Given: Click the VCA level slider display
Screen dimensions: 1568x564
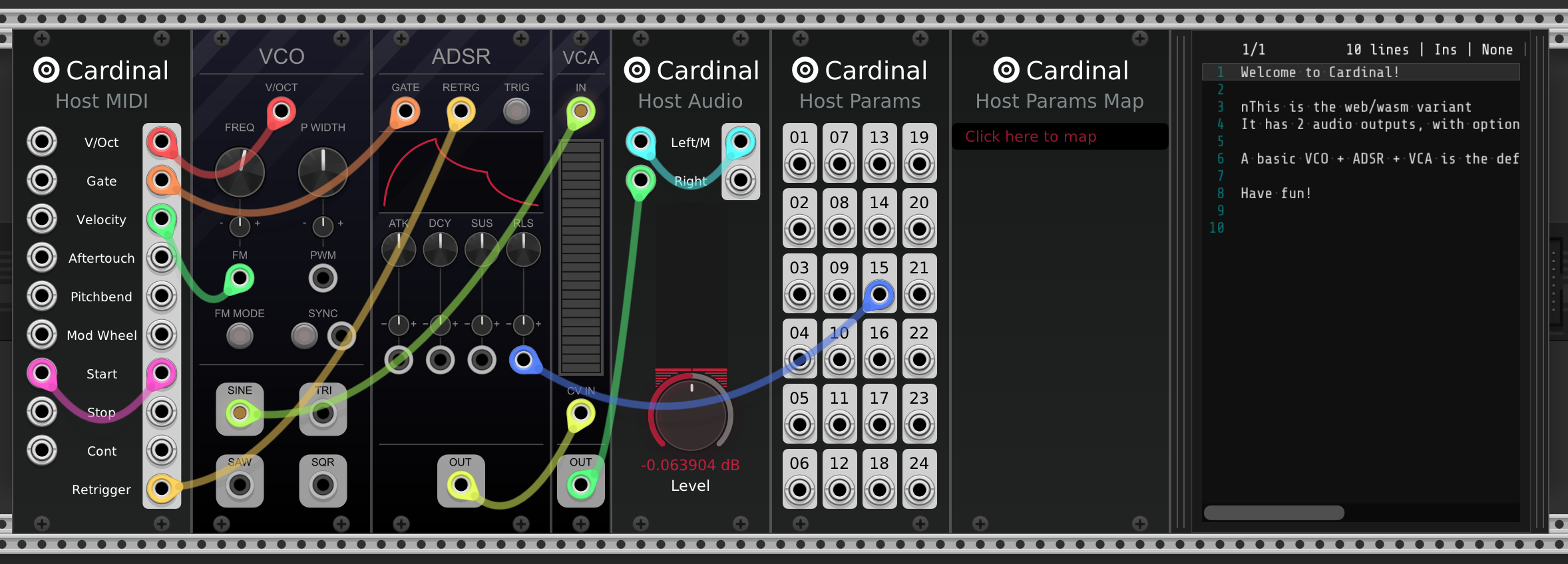Looking at the screenshot, I should tap(581, 257).
